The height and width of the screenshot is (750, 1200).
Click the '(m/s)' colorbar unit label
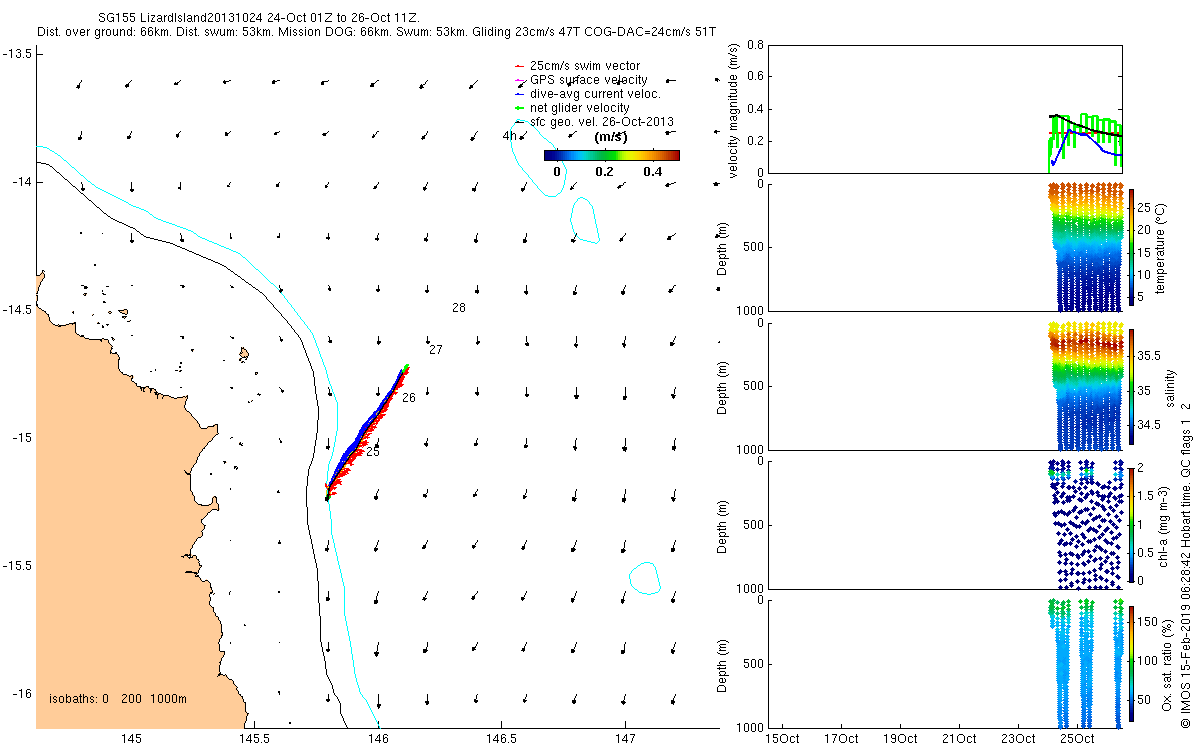610,136
